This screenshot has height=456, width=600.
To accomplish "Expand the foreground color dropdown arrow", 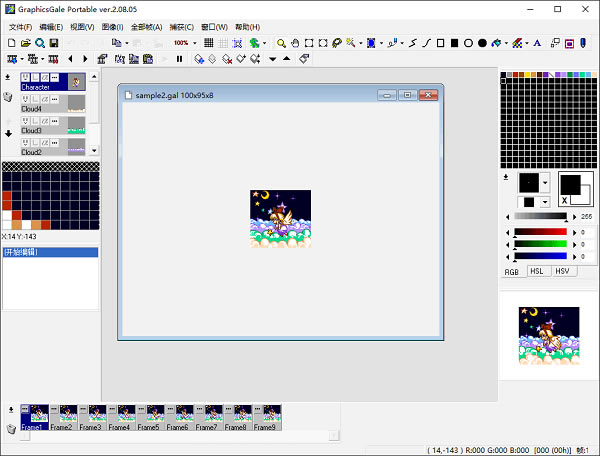I will pyautogui.click(x=544, y=183).
